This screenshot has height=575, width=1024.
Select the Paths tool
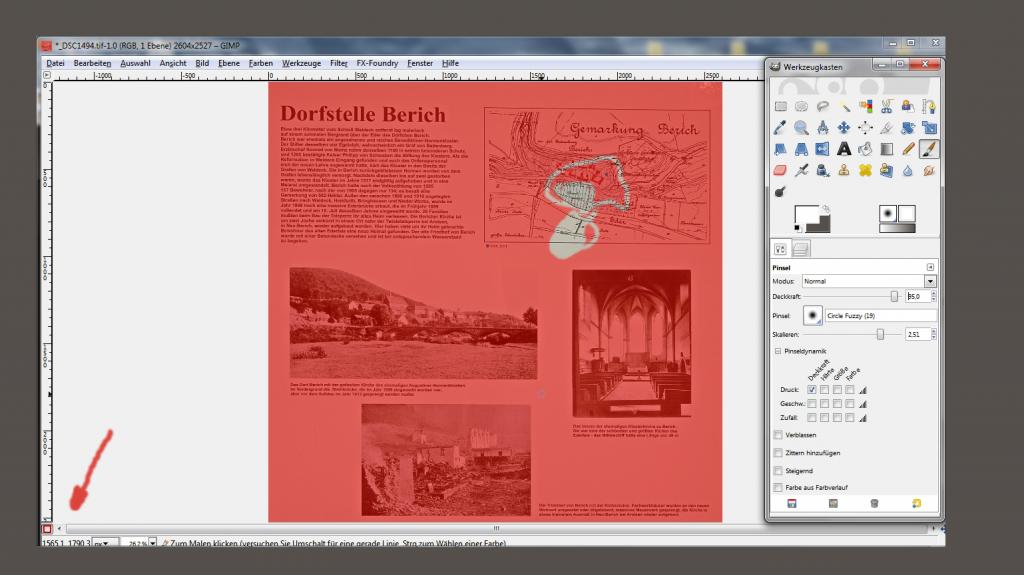click(929, 107)
